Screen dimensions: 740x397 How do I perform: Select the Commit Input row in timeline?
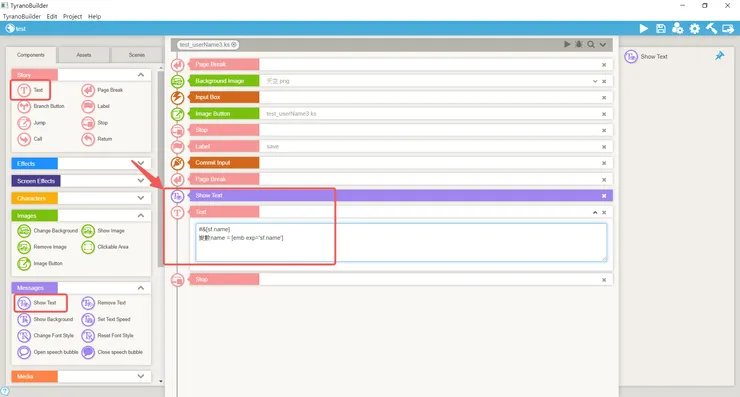coord(400,163)
